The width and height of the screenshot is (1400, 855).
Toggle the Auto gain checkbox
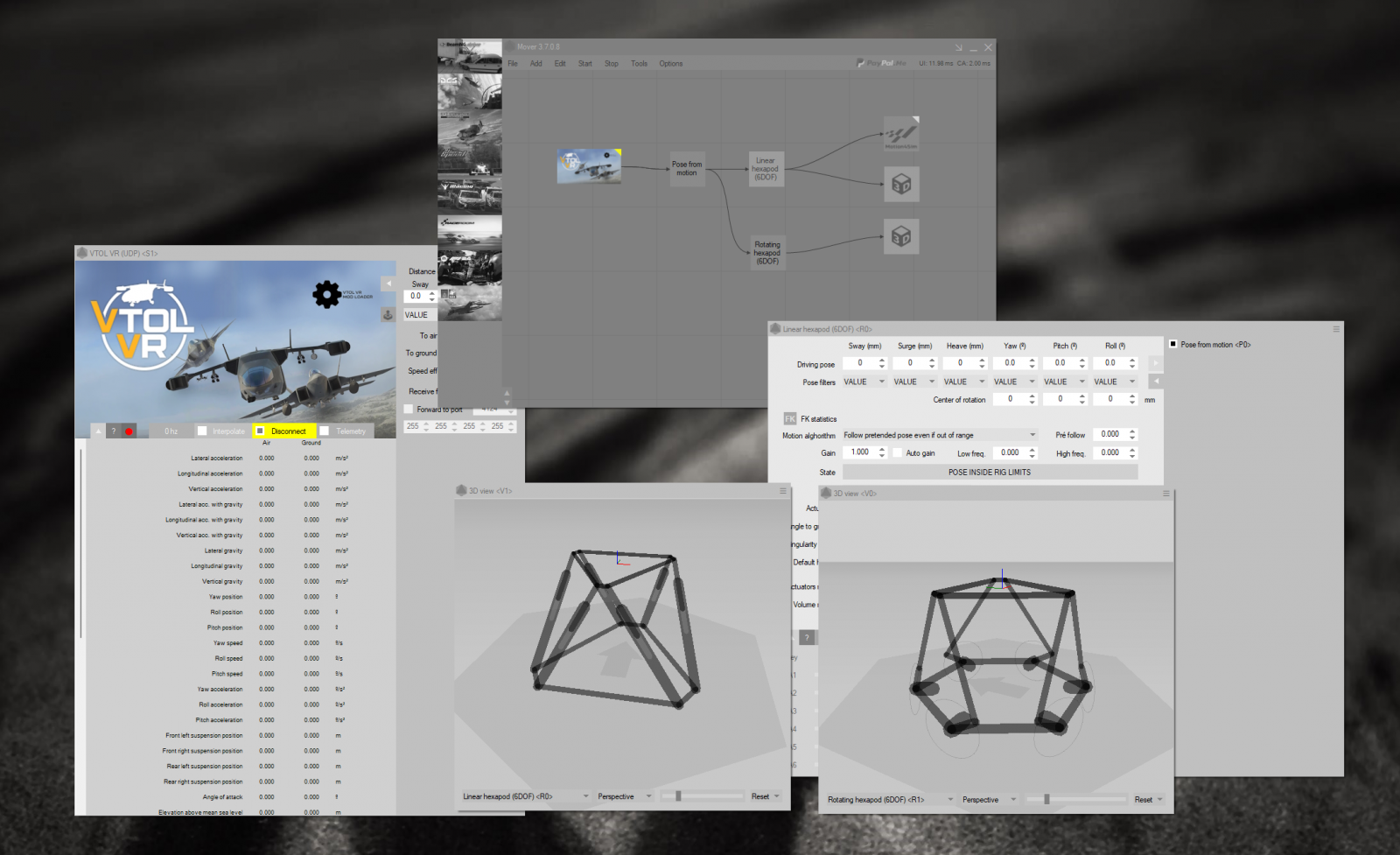point(897,452)
